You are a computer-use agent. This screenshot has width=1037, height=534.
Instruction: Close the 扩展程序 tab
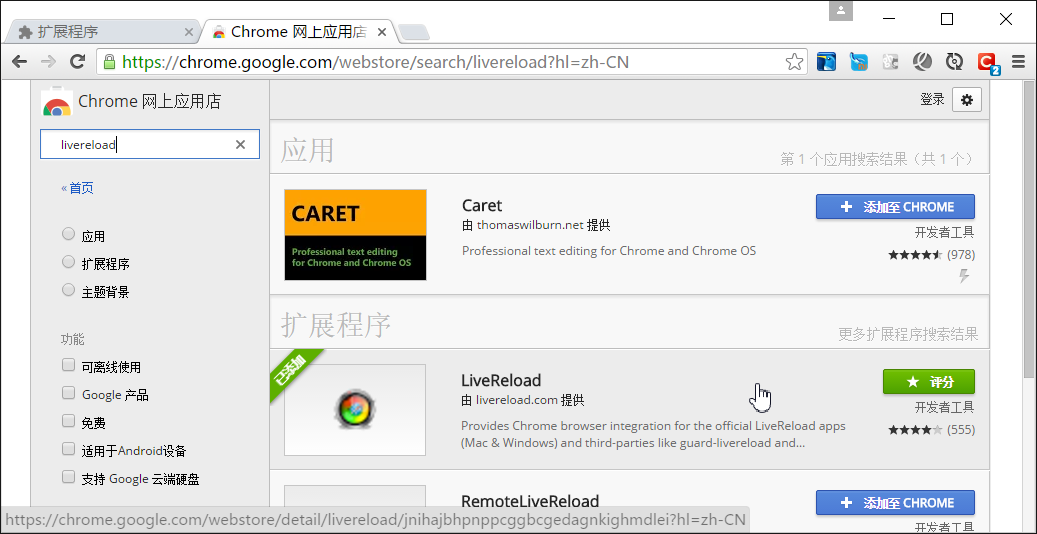click(188, 32)
